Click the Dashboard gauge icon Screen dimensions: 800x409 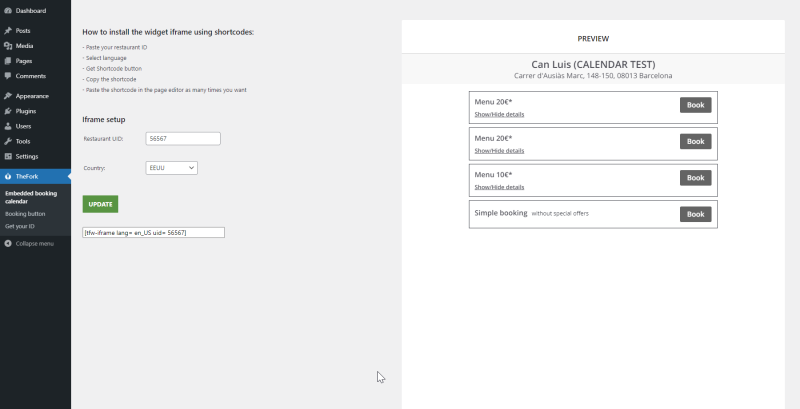tap(8, 11)
